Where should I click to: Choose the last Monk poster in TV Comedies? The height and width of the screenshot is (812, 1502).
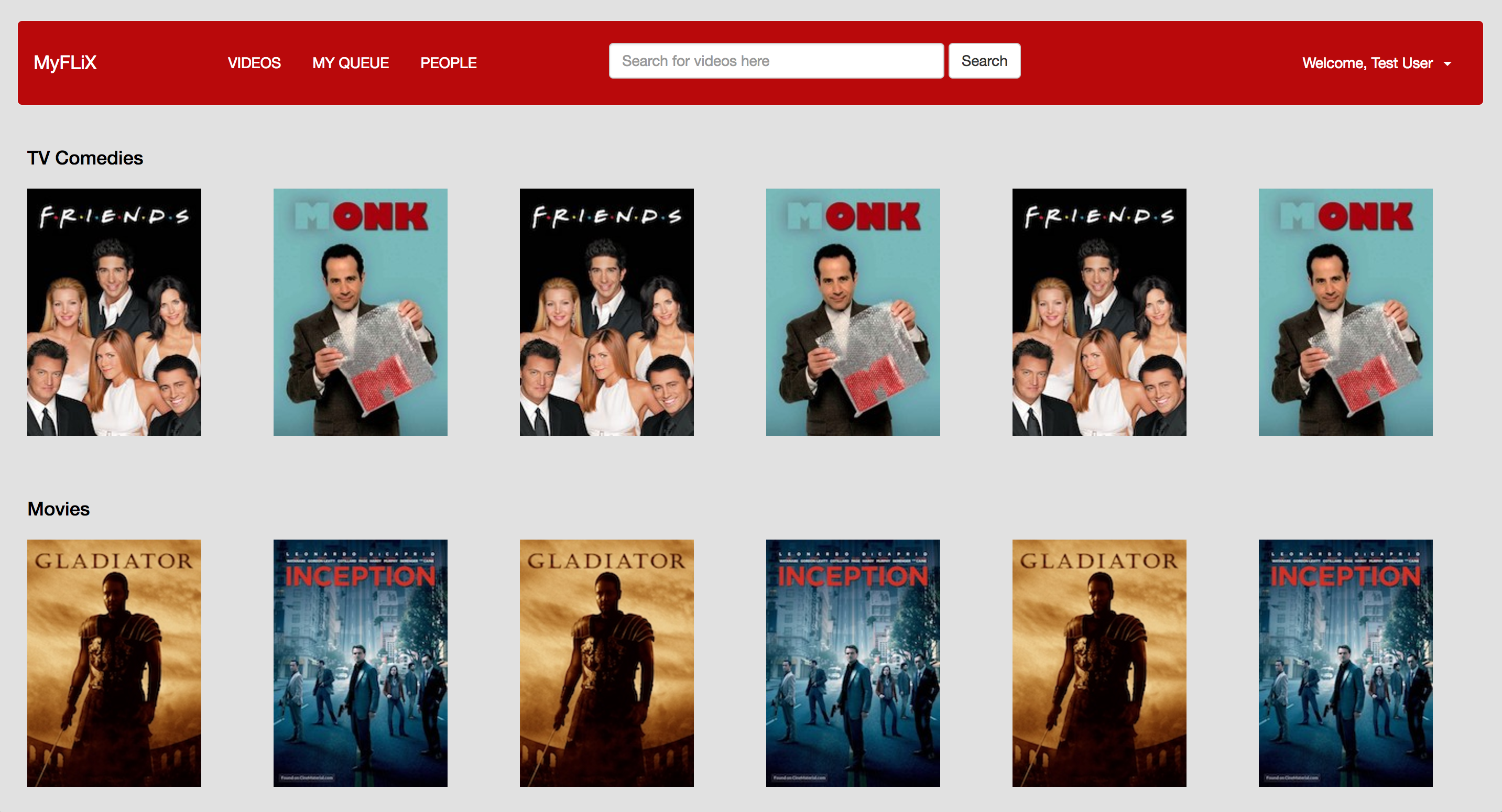[1345, 312]
